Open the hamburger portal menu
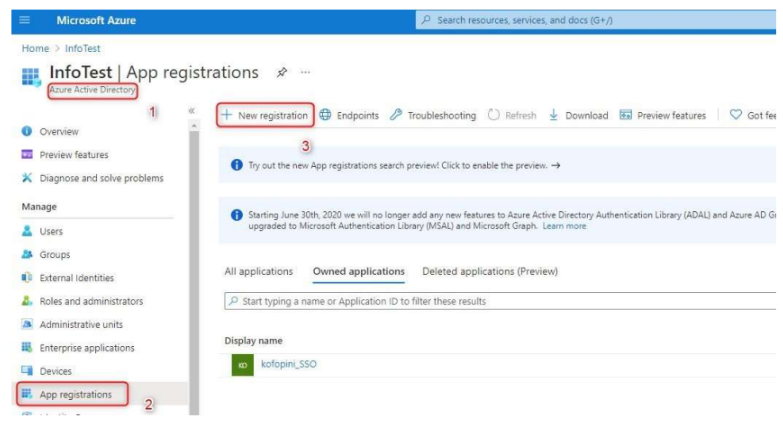This screenshot has width=783, height=421. point(24,20)
